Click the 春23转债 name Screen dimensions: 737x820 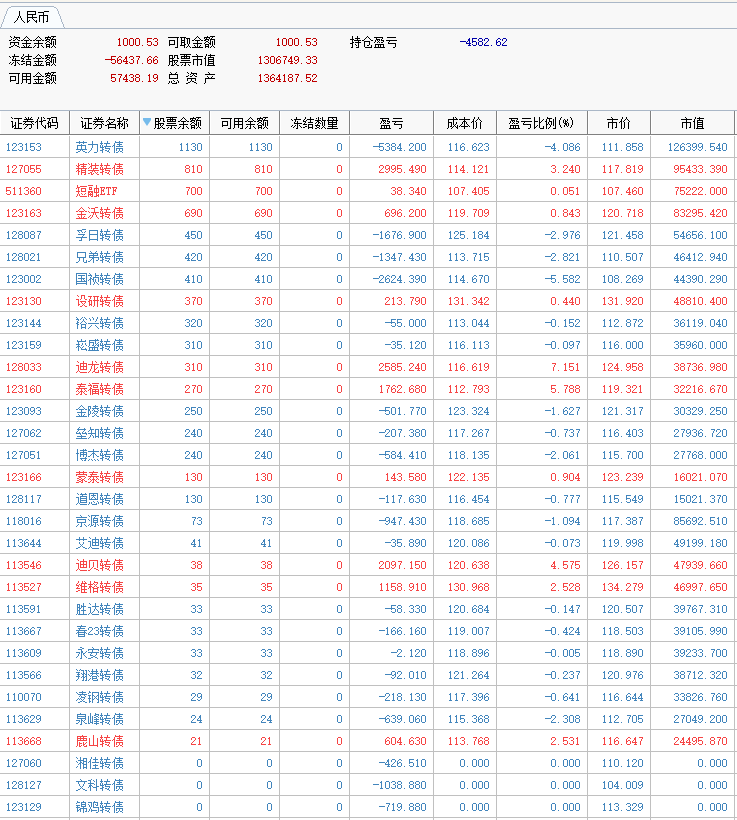tap(99, 631)
